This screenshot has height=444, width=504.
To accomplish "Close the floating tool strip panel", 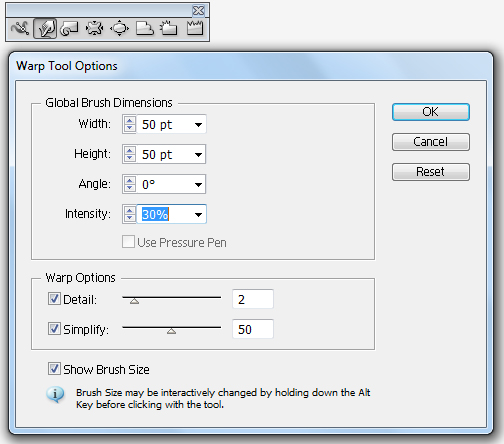I will tap(198, 11).
